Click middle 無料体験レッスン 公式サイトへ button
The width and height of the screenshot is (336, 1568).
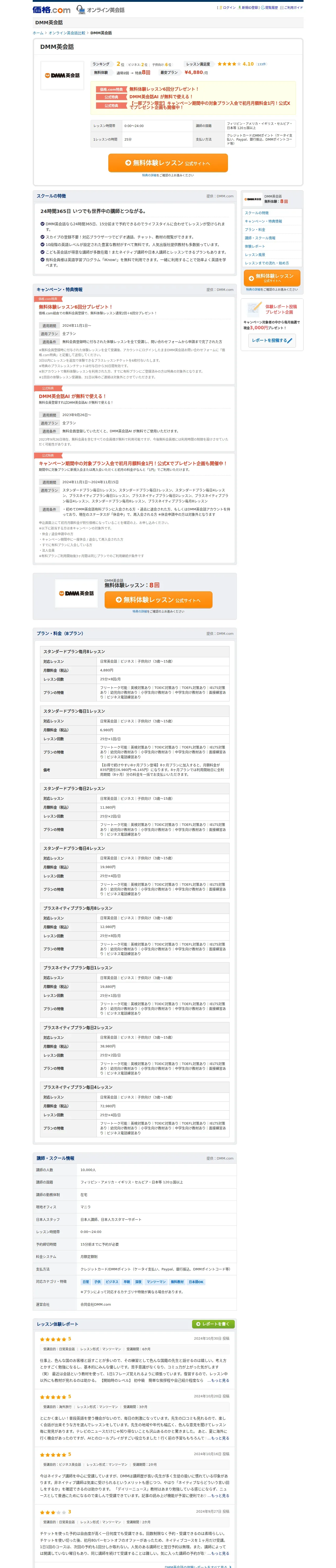click(x=159, y=600)
